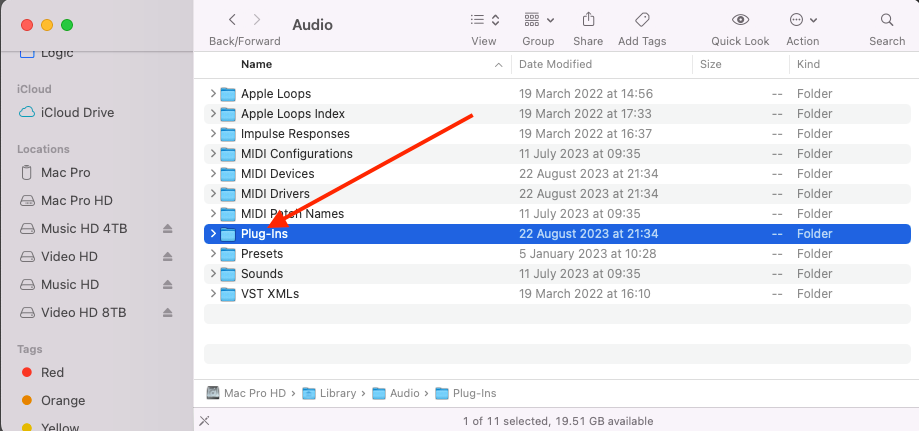The height and width of the screenshot is (431, 919).
Task: Select Mac Pro HD in sidebar
Action: point(77,201)
